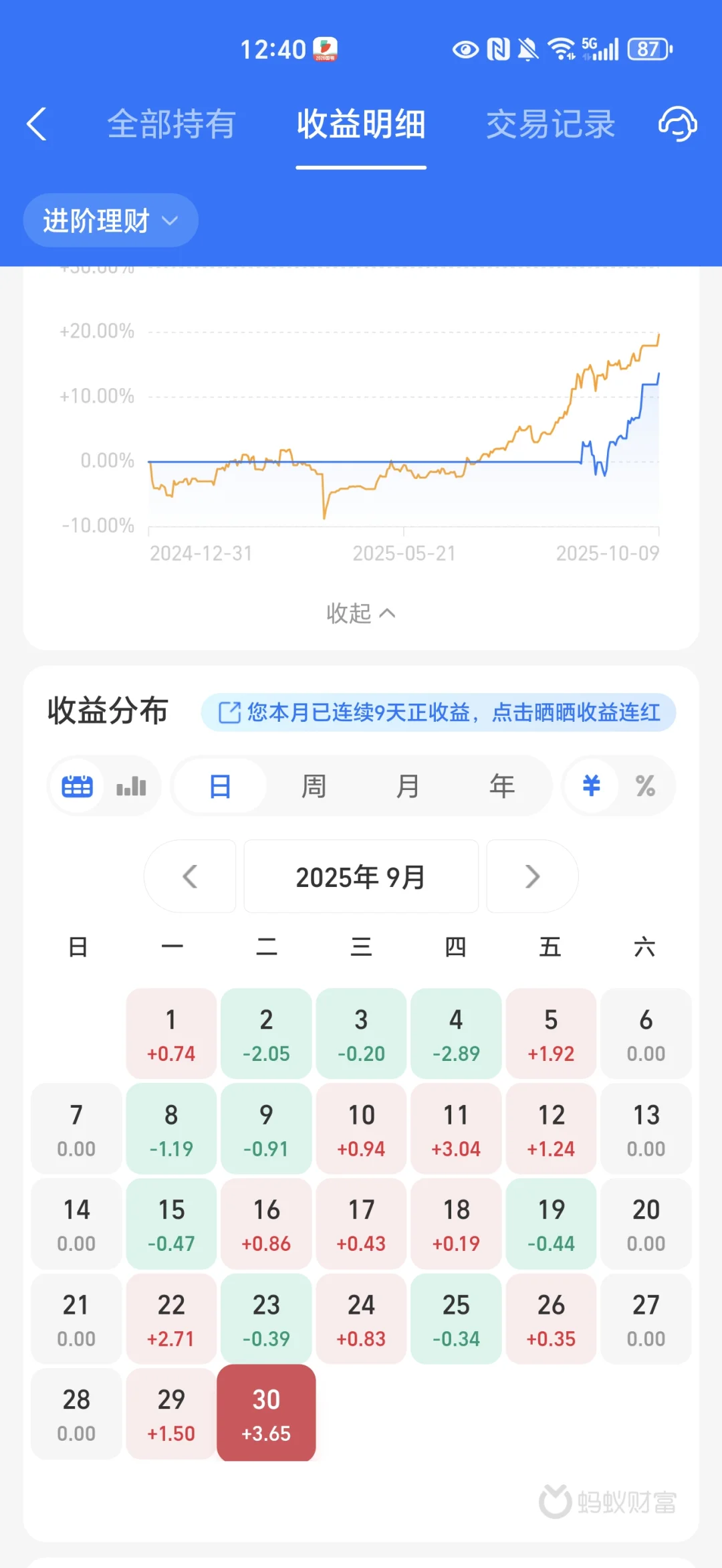The height and width of the screenshot is (1568, 722).
Task: Select September 29 cell +1.50
Action: [171, 1413]
